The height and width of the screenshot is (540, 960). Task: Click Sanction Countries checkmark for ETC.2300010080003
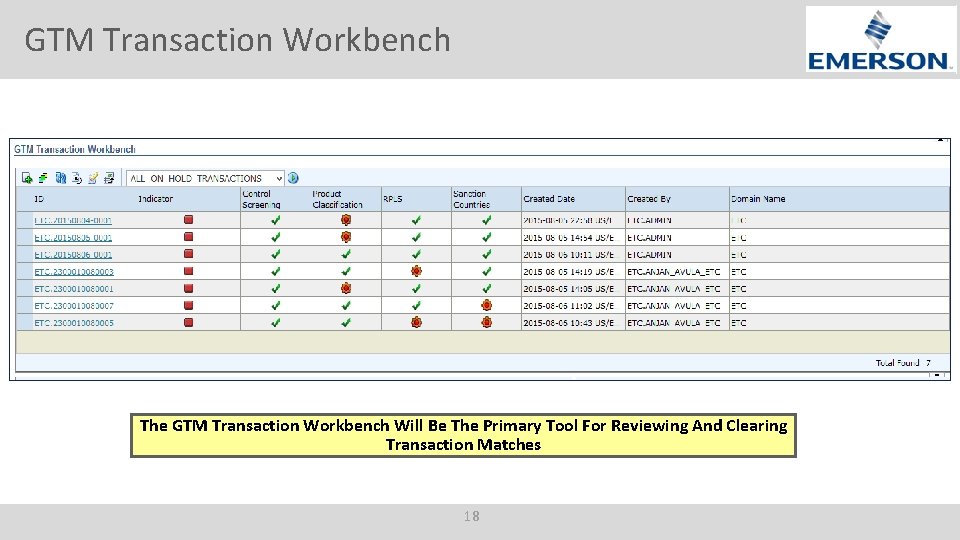click(x=487, y=271)
